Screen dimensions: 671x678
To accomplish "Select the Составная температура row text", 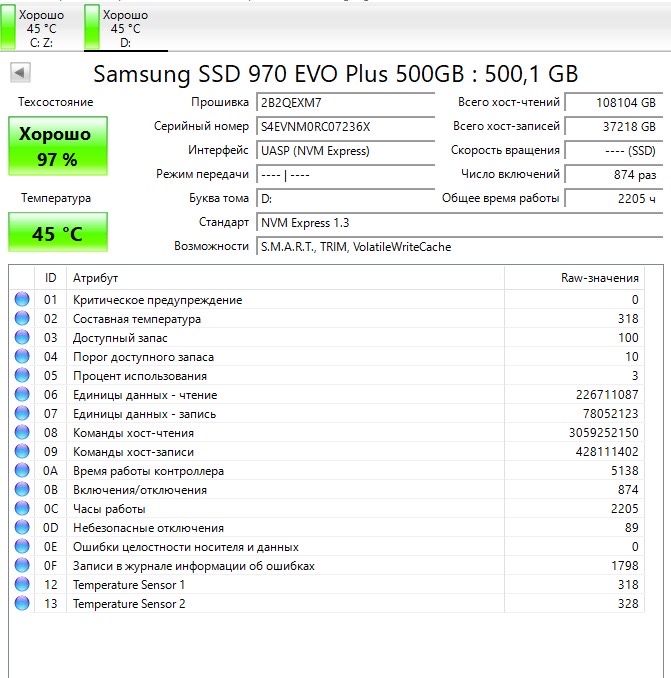I will pyautogui.click(x=137, y=319).
